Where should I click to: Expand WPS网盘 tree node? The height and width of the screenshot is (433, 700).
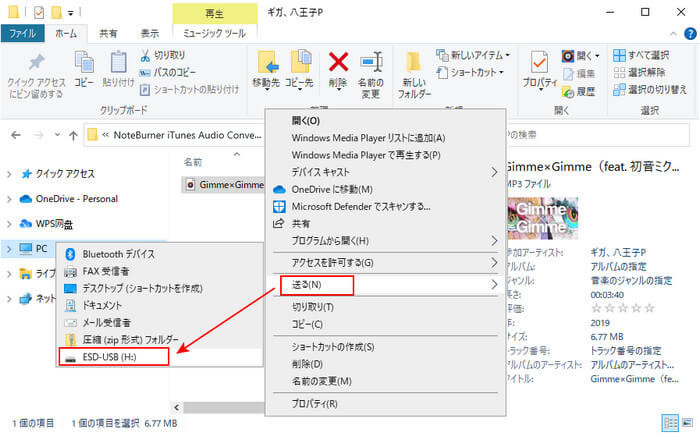click(x=9, y=224)
